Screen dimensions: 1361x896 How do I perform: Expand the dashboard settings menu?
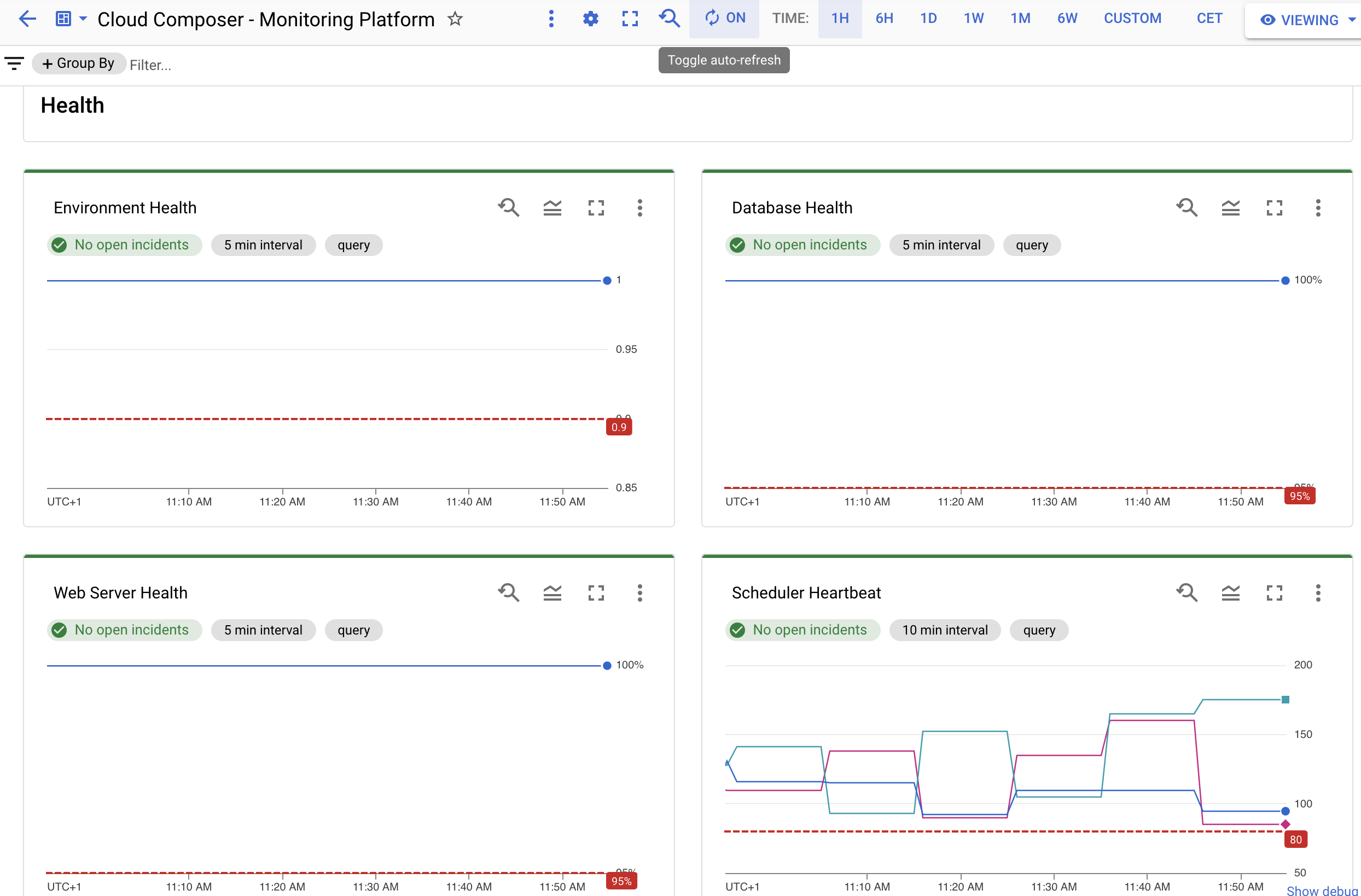[591, 19]
